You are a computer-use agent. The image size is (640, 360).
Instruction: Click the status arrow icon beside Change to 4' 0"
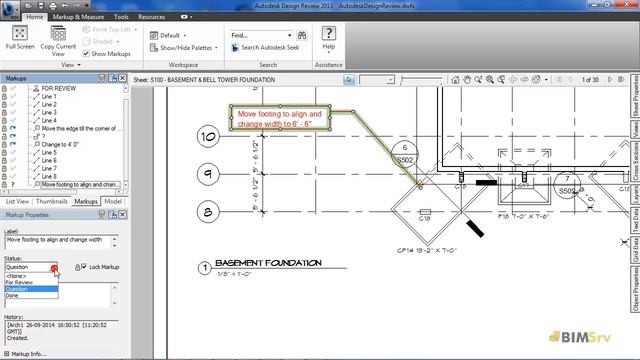pyautogui.click(x=13, y=144)
